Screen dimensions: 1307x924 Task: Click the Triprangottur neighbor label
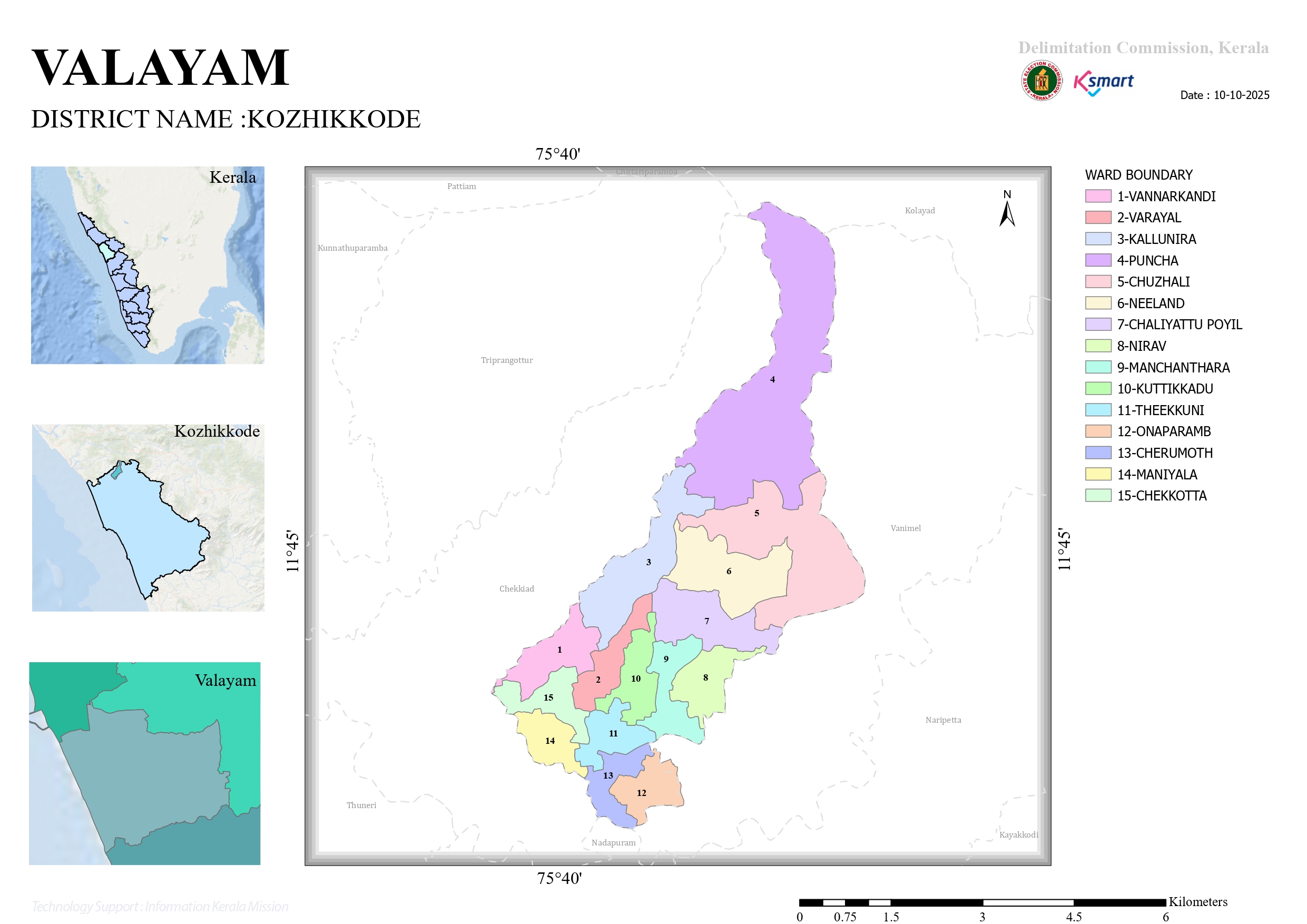(x=507, y=360)
